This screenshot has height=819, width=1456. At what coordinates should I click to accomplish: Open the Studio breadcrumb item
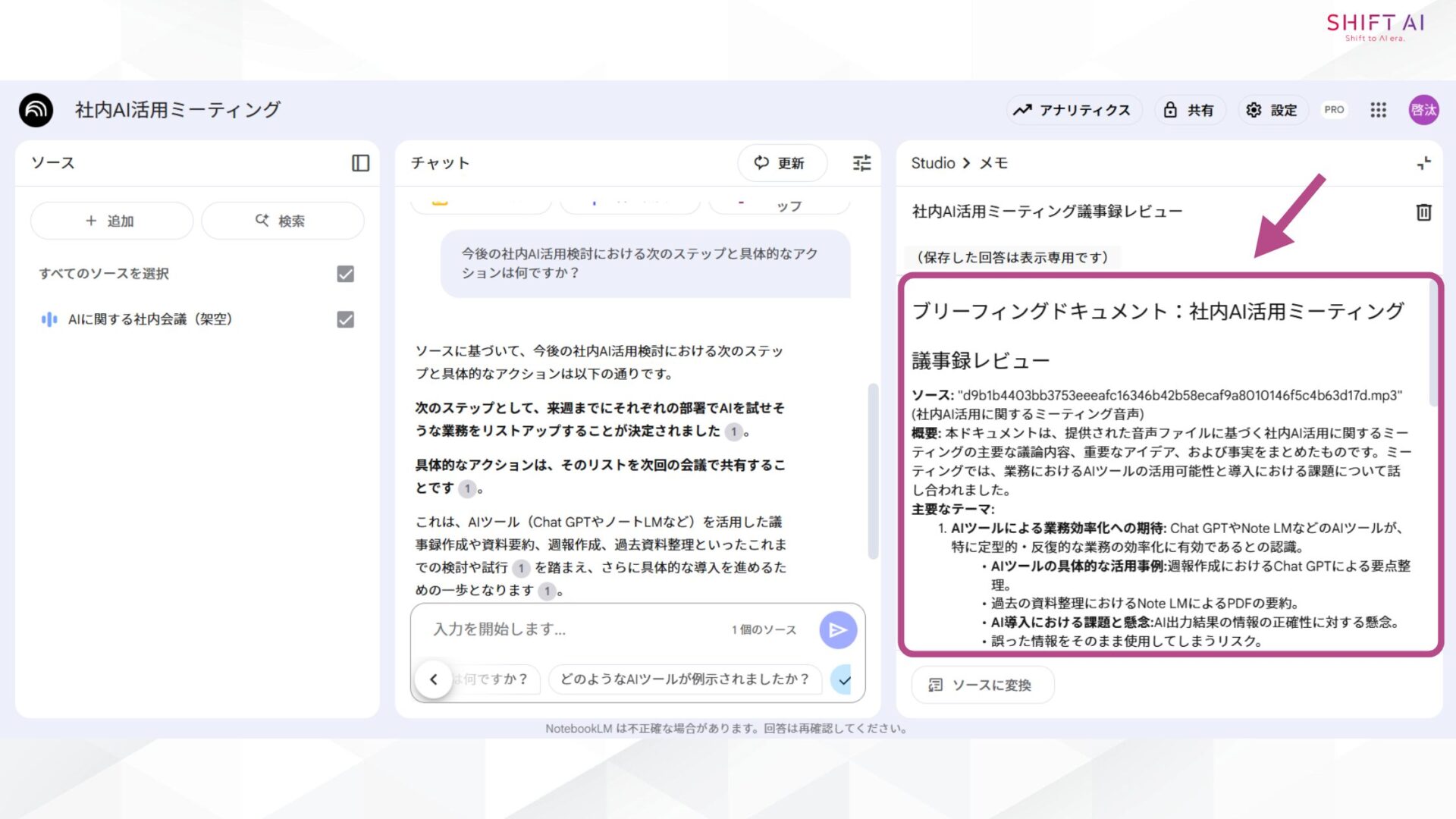tap(931, 163)
